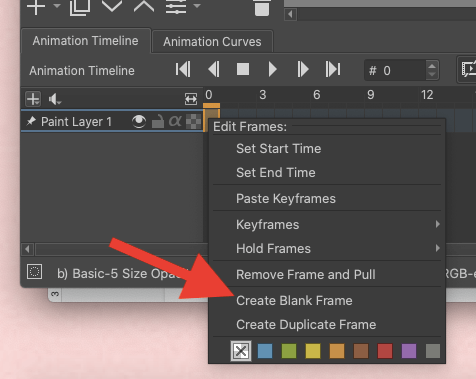Screen dimensions: 476x379
Task: Open the audio speaker menu
Action: tap(55, 99)
